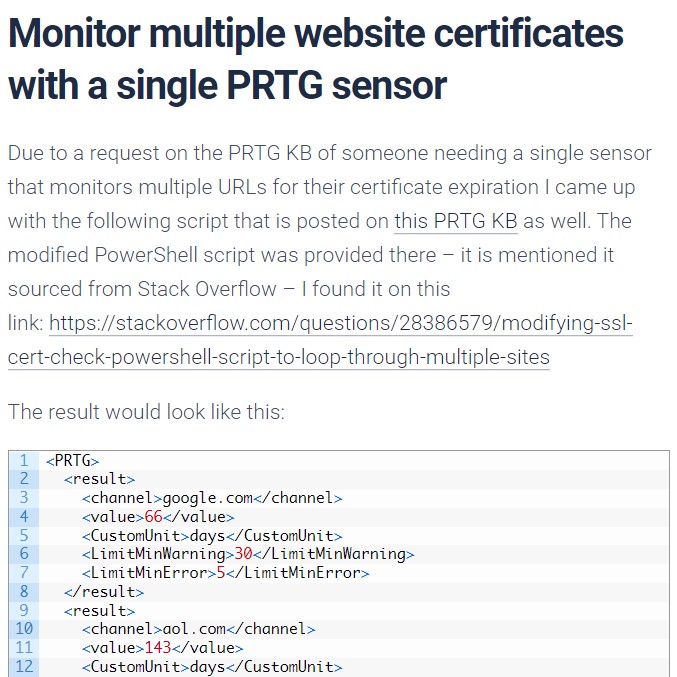This screenshot has height=677, width=677.
Task: Click the LimitMinWarning value 30
Action: (x=244, y=554)
